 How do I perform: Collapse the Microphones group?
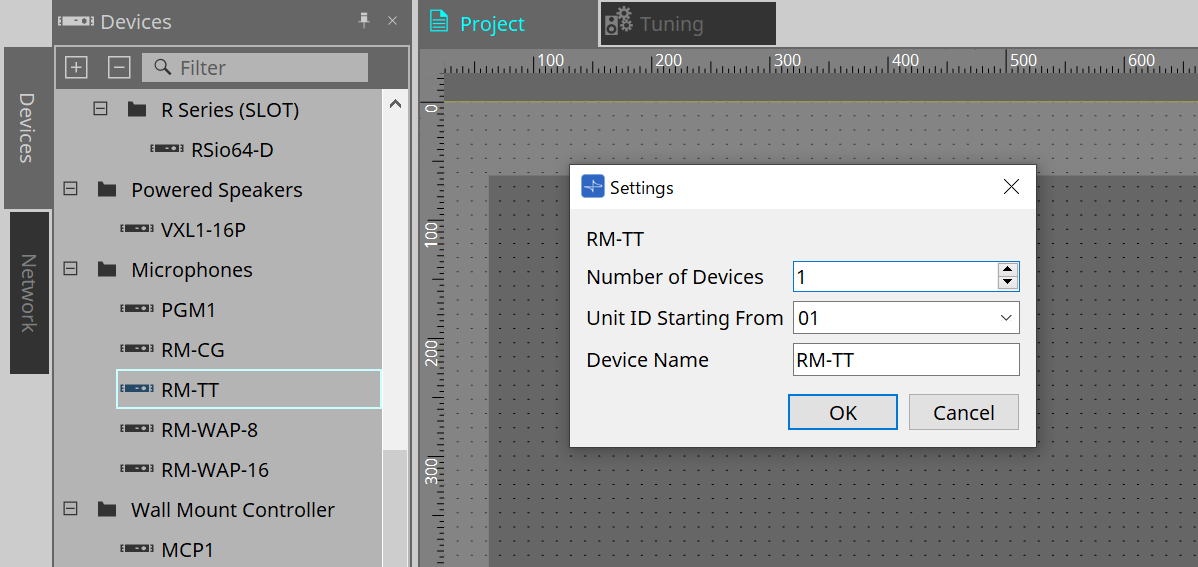[x=70, y=269]
